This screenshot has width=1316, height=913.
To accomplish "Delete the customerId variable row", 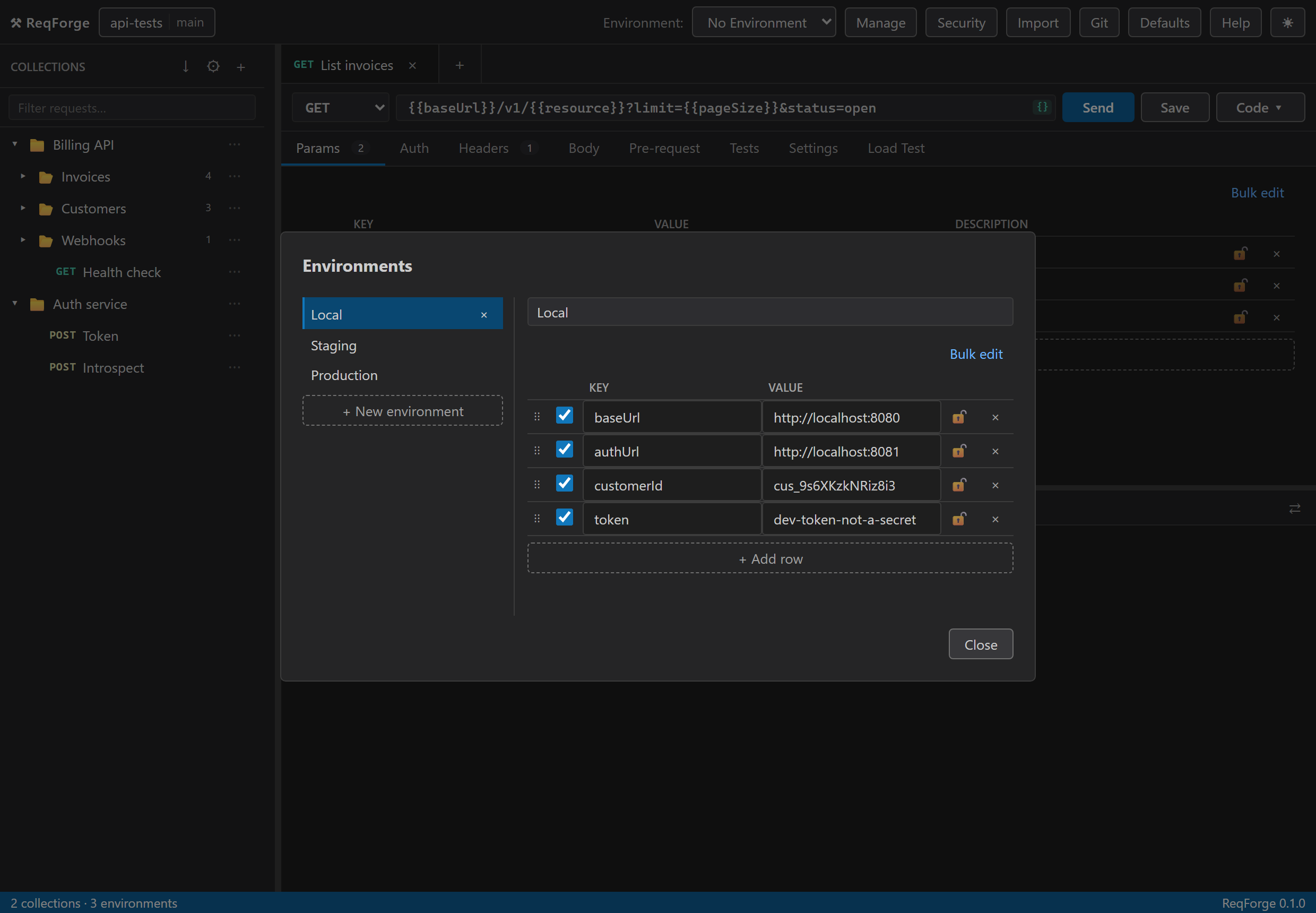I will (x=995, y=485).
